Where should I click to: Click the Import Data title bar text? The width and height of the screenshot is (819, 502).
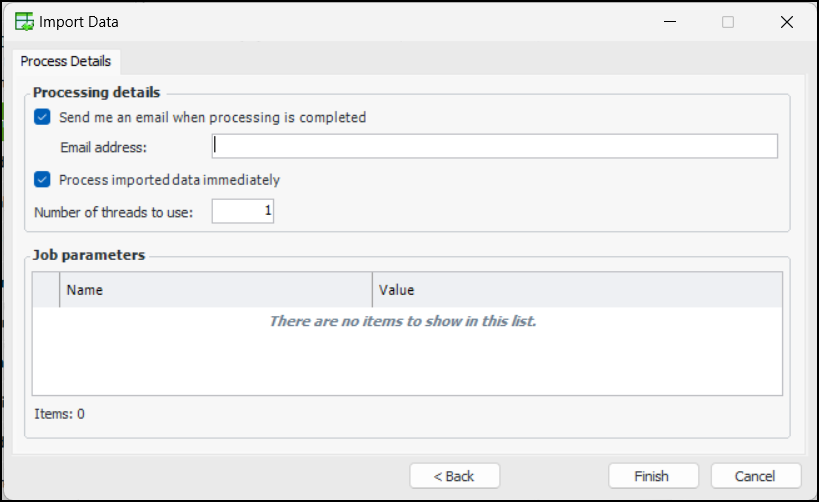coord(78,22)
